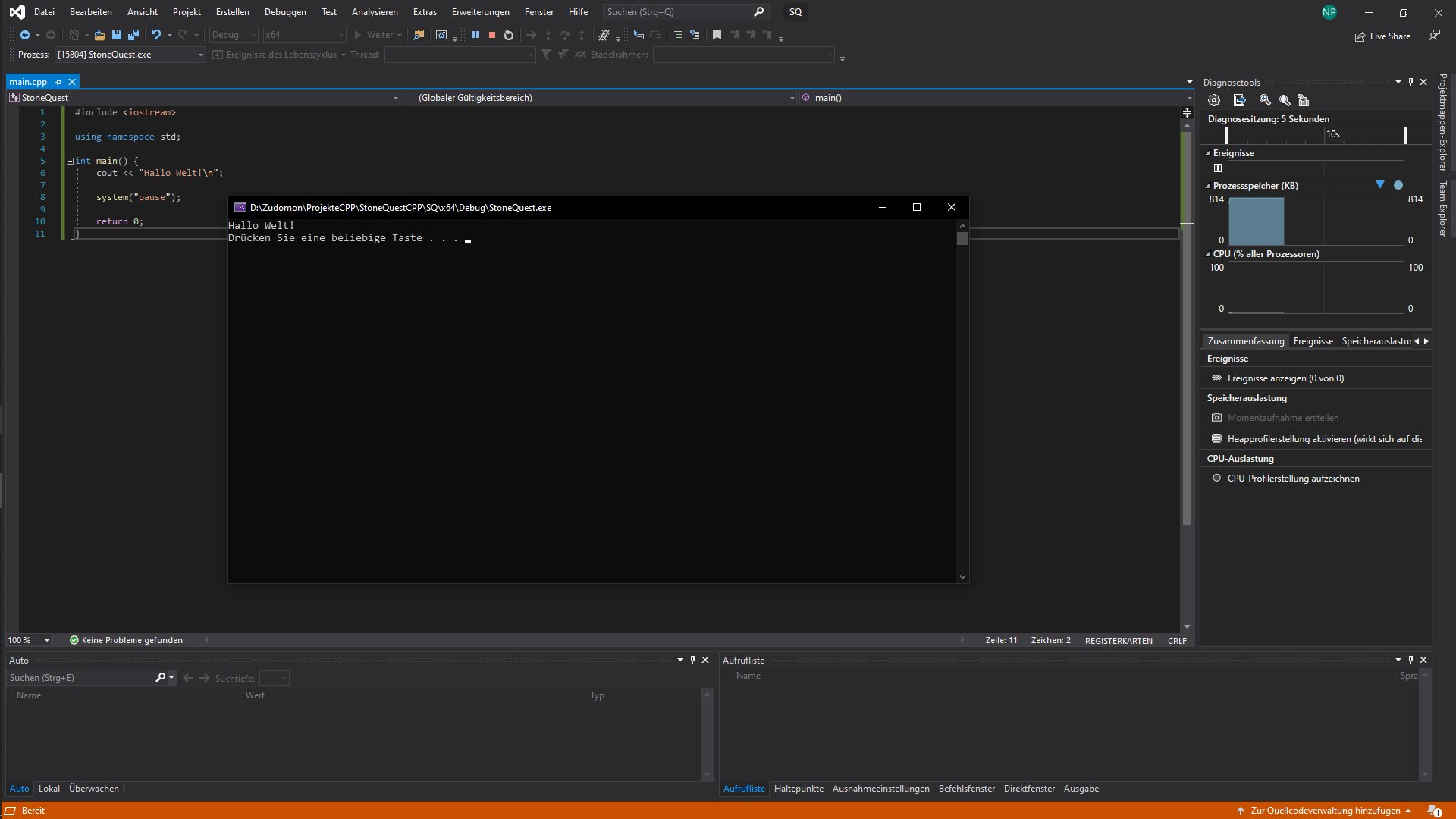
Task: Switch to the Haltepunkte tab
Action: pos(799,789)
